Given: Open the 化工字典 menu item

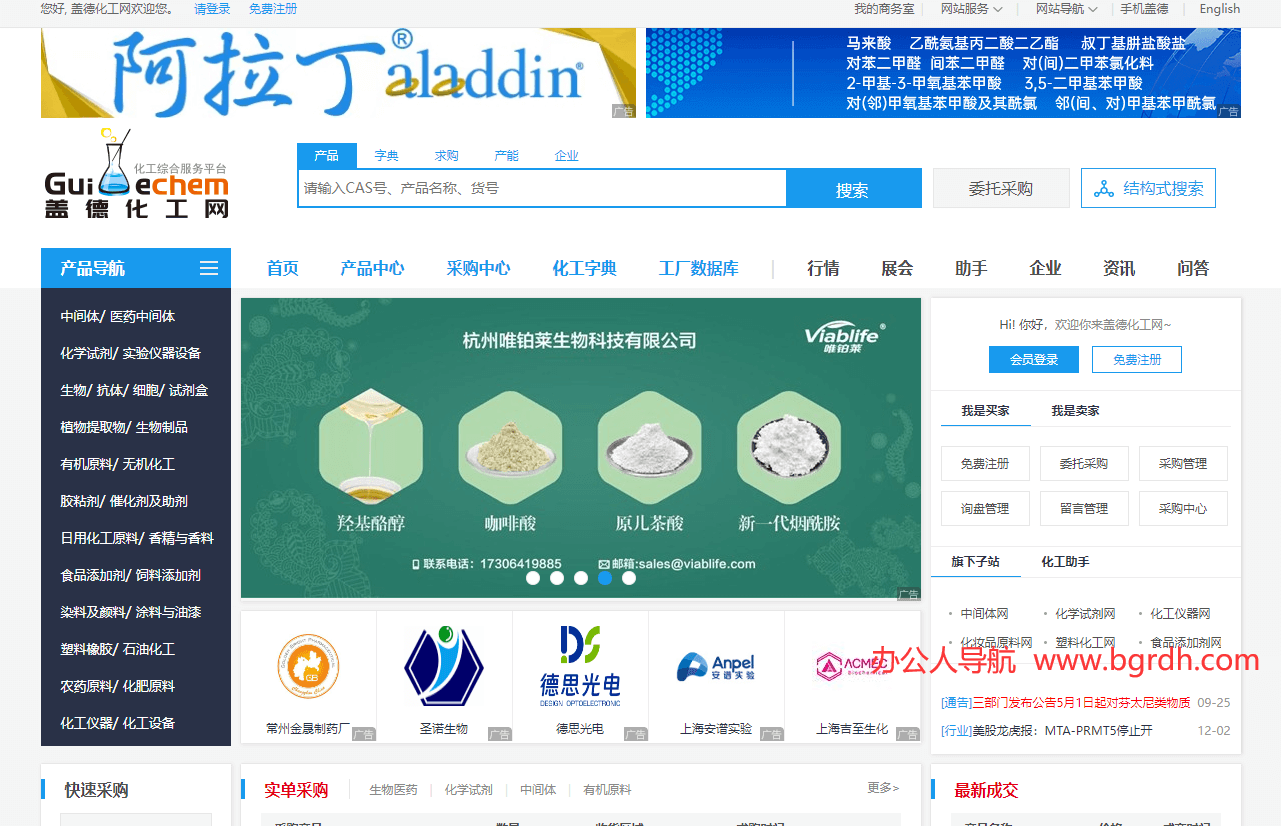Looking at the screenshot, I should tap(584, 268).
